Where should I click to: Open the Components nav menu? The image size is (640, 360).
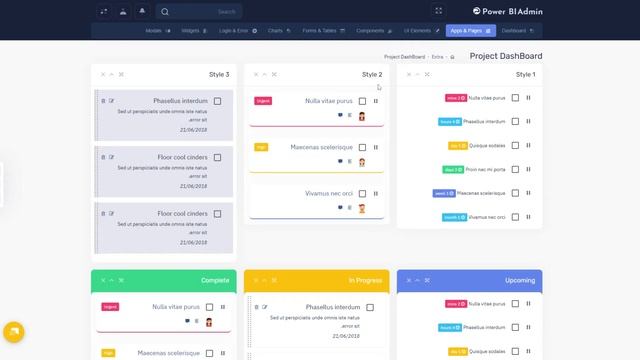(x=374, y=31)
